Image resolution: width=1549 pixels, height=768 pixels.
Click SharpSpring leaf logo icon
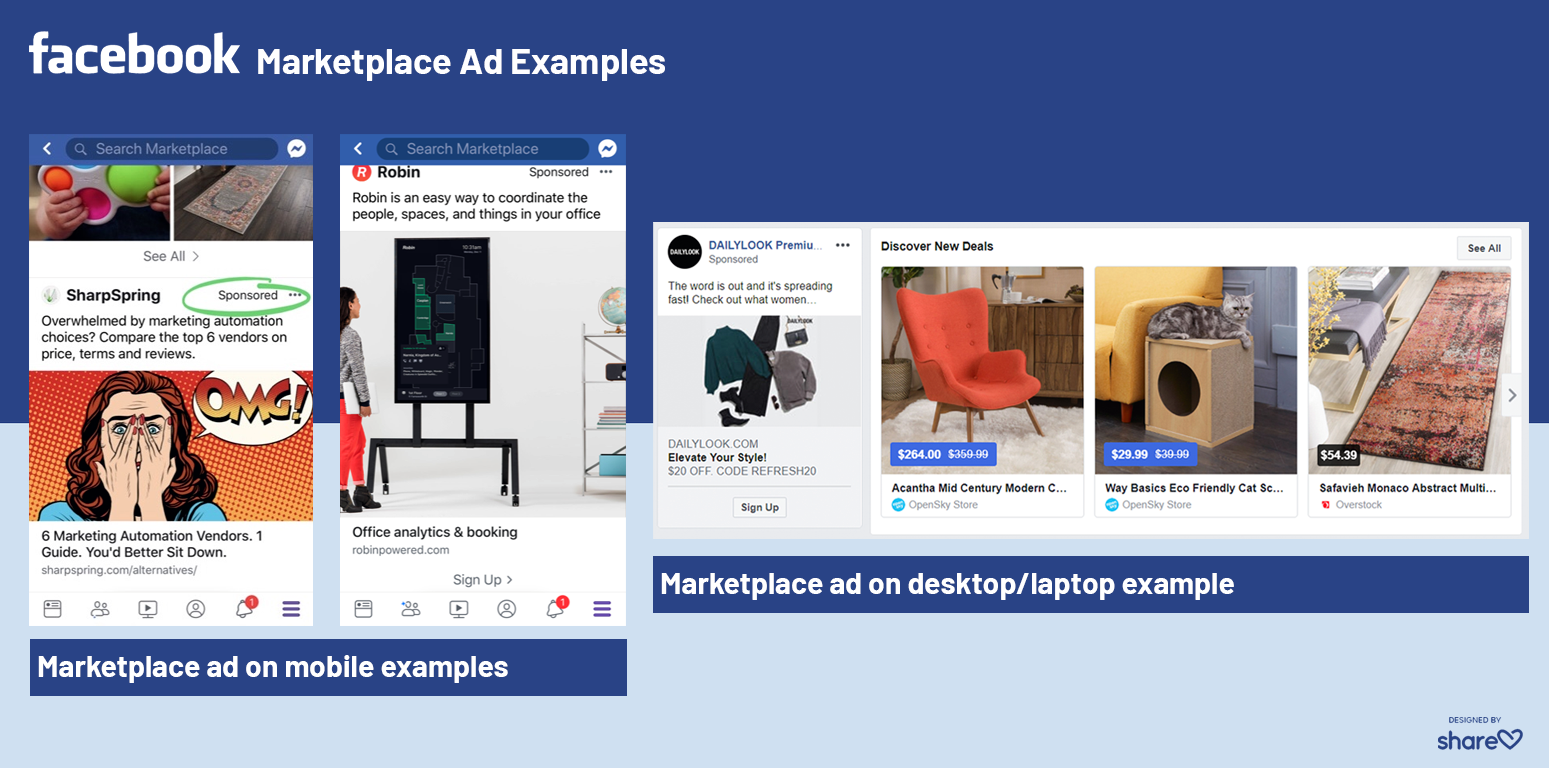[x=50, y=295]
